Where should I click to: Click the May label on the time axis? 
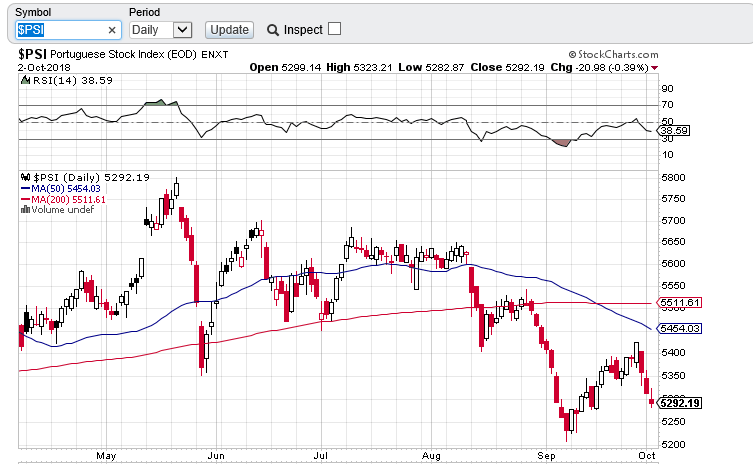click(x=106, y=455)
